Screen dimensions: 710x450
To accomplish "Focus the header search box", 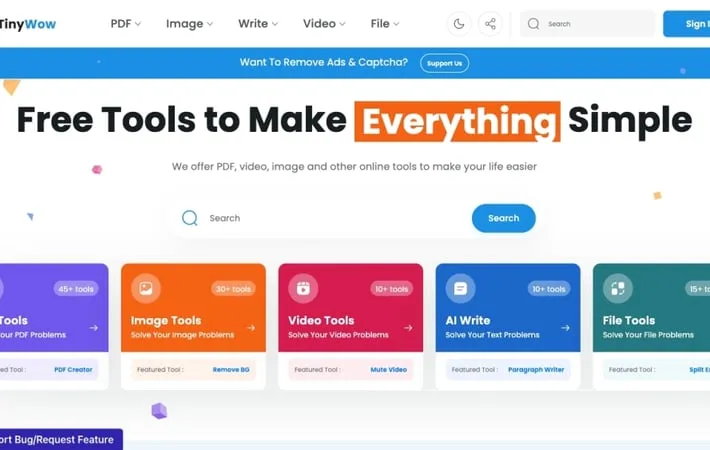I will 596,24.
